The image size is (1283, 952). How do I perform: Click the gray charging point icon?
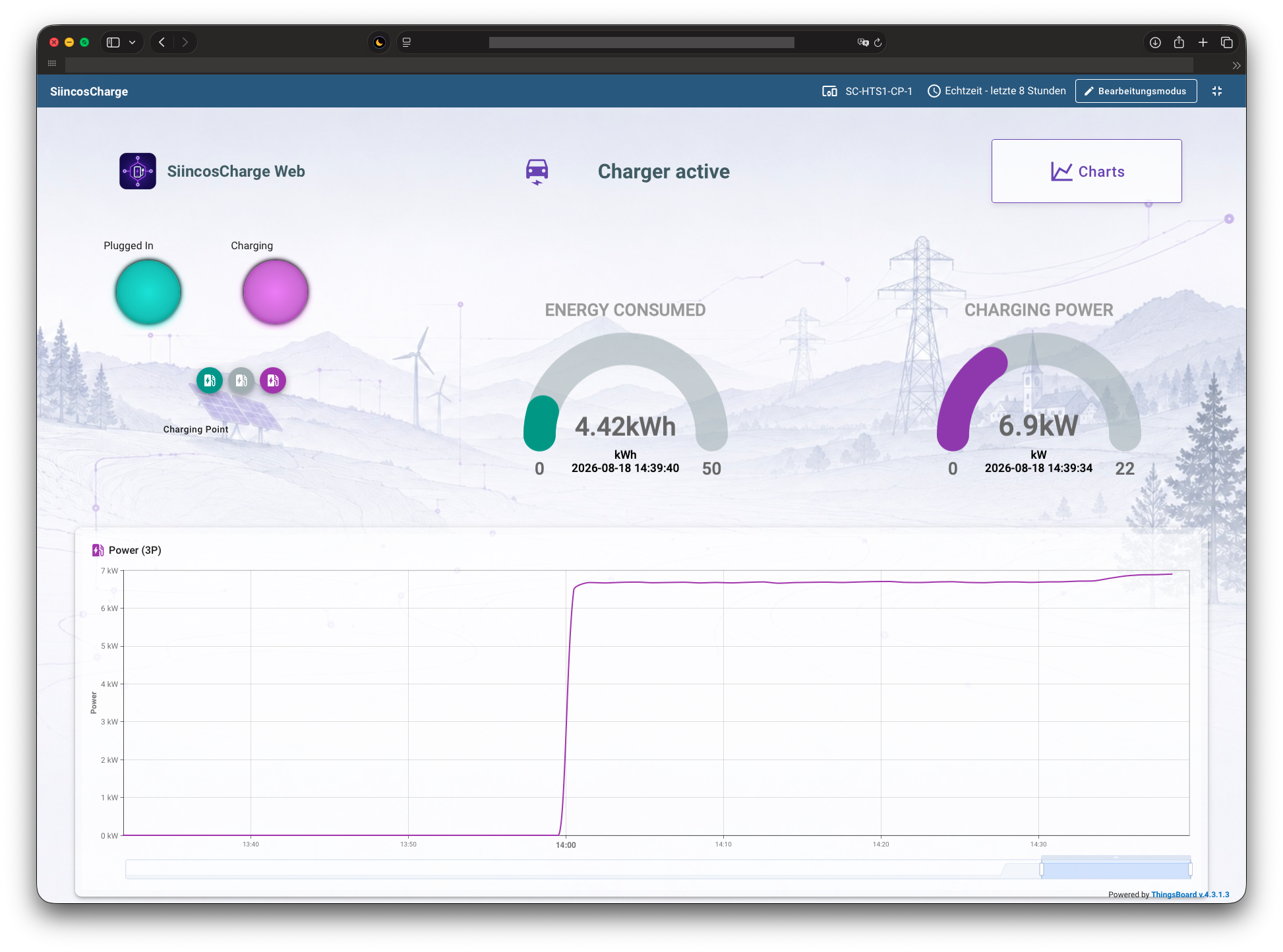click(241, 380)
